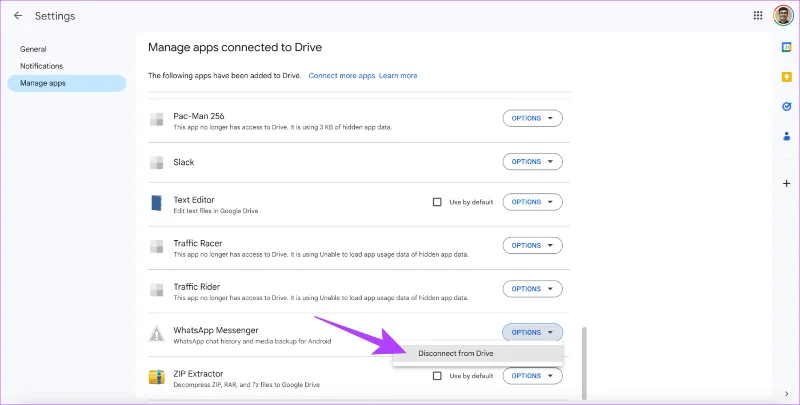The height and width of the screenshot is (405, 800).
Task: Click the WhatsApp Messenger warning icon
Action: point(157,334)
